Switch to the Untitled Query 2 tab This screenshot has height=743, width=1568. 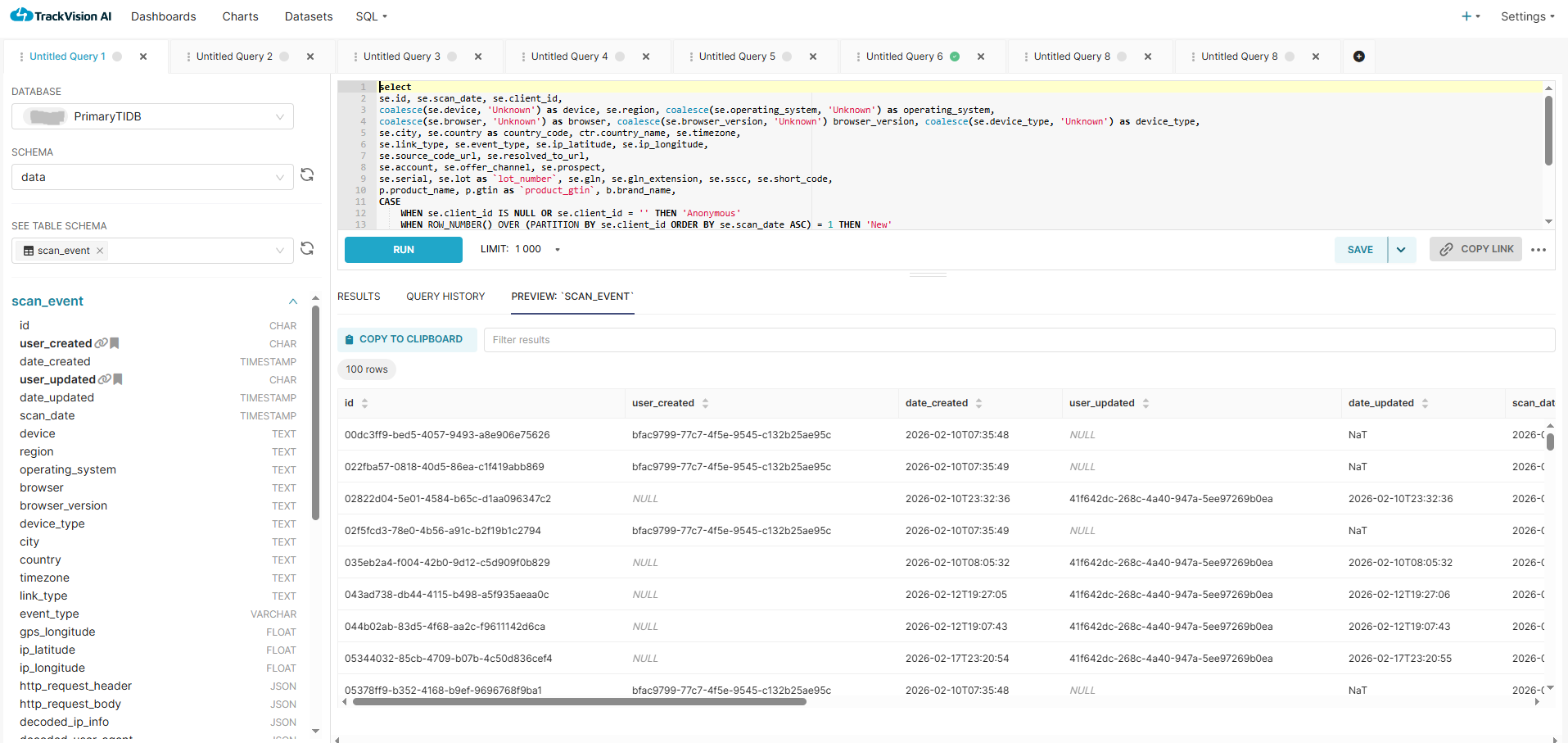tap(234, 57)
